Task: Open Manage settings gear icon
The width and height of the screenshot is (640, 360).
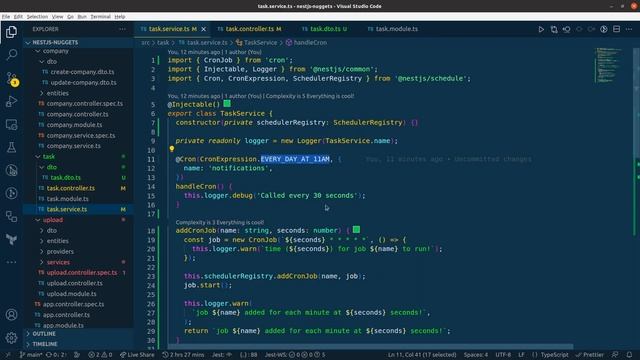Action: [11, 338]
